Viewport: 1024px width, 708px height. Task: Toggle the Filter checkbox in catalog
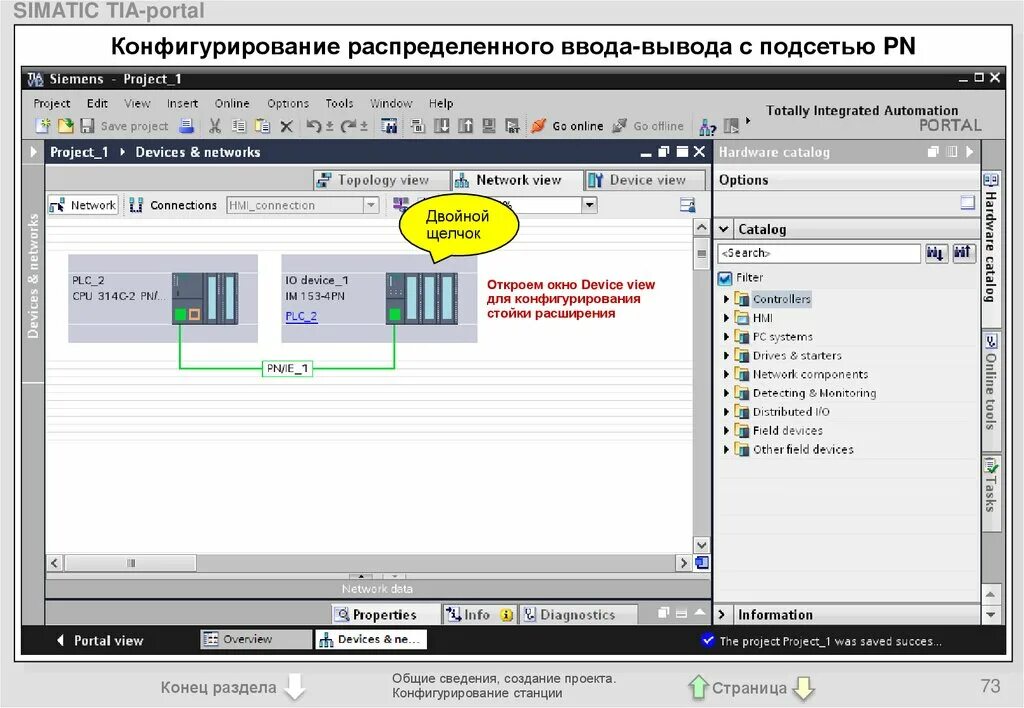click(x=725, y=278)
